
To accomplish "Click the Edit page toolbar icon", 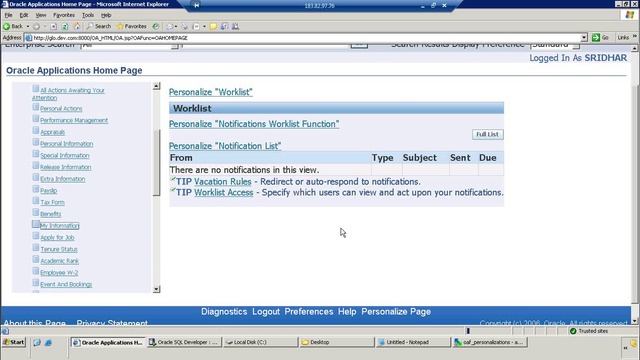I will coord(196,26).
